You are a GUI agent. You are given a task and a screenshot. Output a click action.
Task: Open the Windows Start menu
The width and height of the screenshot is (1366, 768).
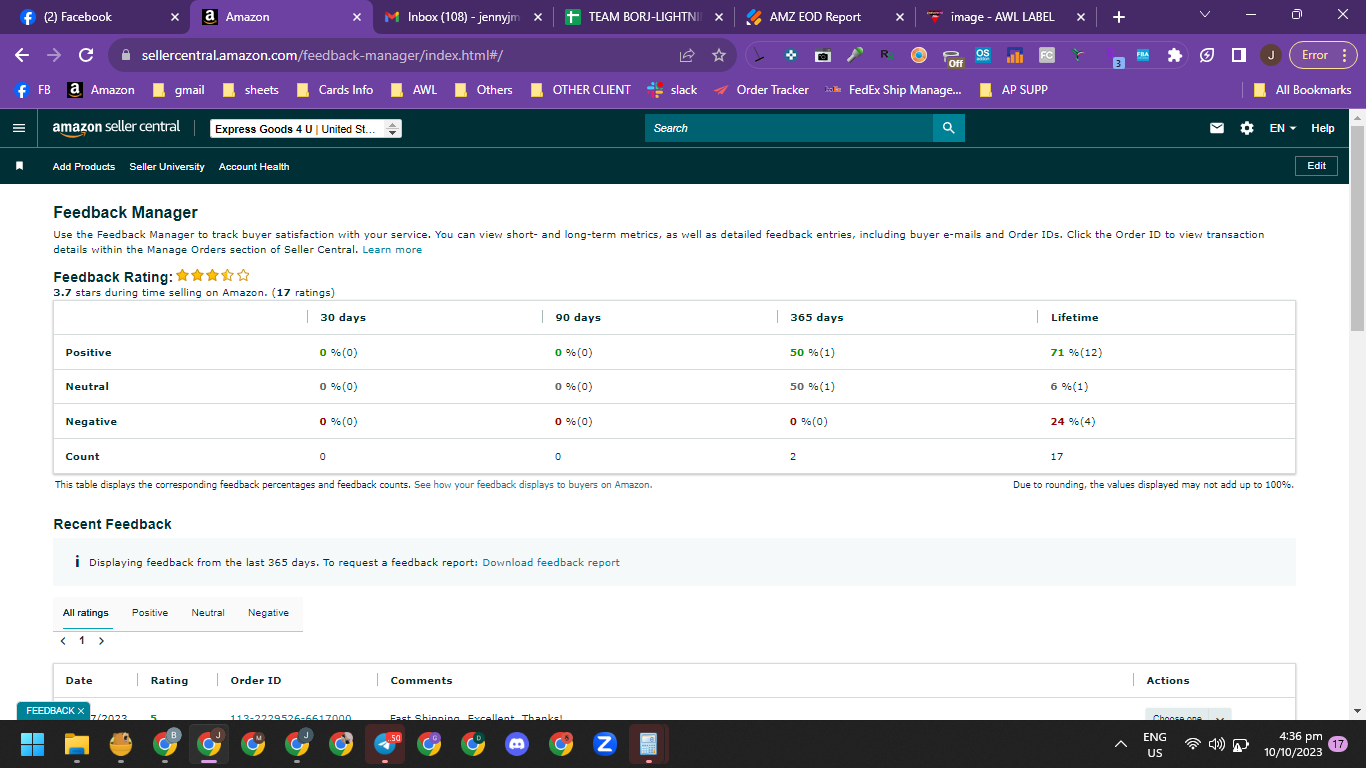[x=33, y=744]
